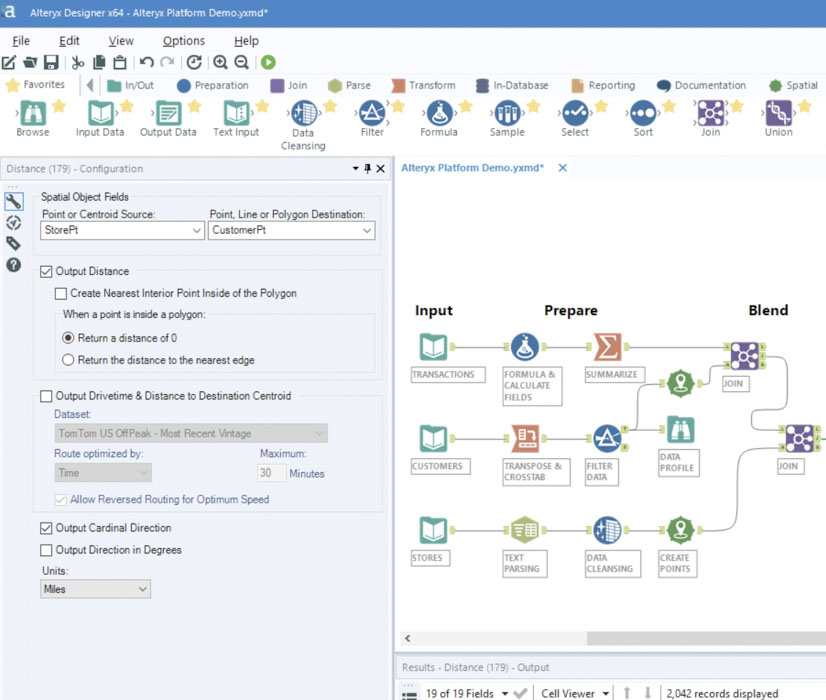Select the Output Data tool icon
The height and width of the screenshot is (700, 826).
pyautogui.click(x=169, y=113)
